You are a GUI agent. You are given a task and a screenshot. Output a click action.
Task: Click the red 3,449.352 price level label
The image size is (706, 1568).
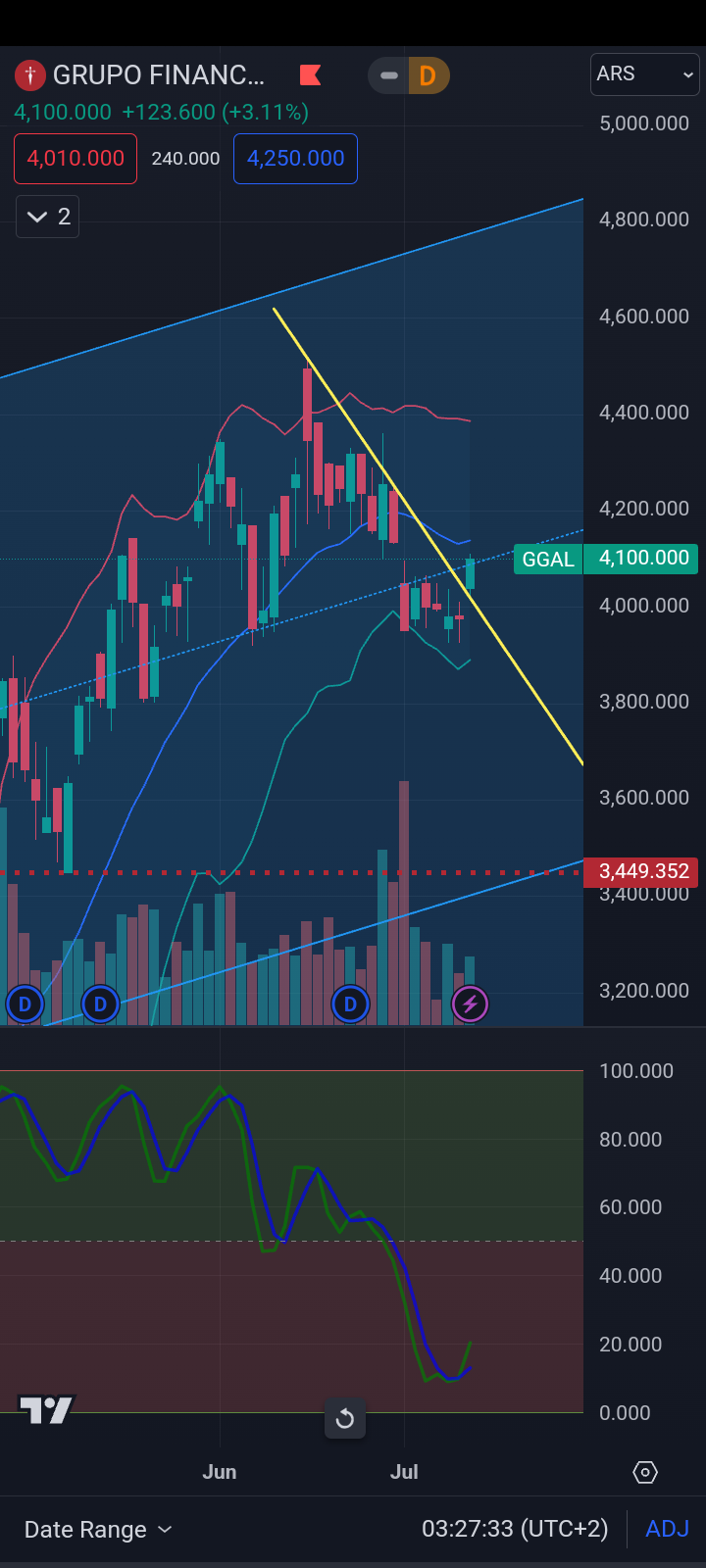[641, 871]
